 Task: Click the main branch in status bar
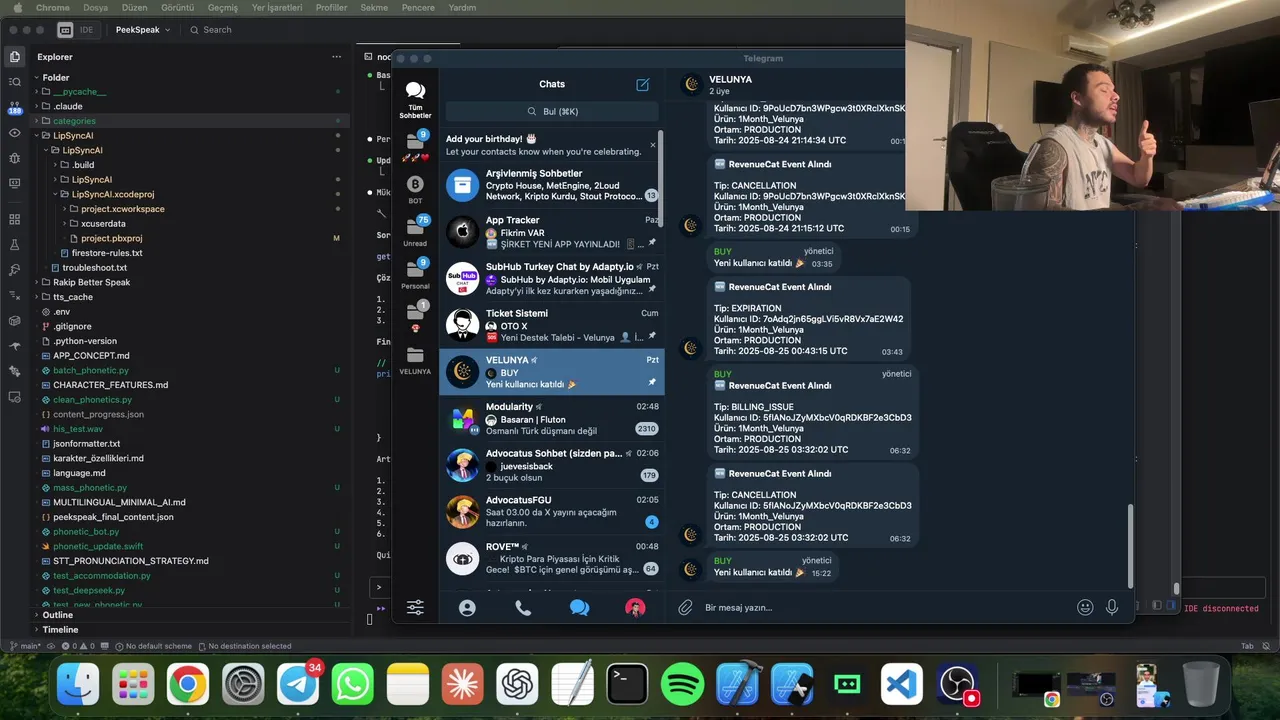pyautogui.click(x=25, y=646)
